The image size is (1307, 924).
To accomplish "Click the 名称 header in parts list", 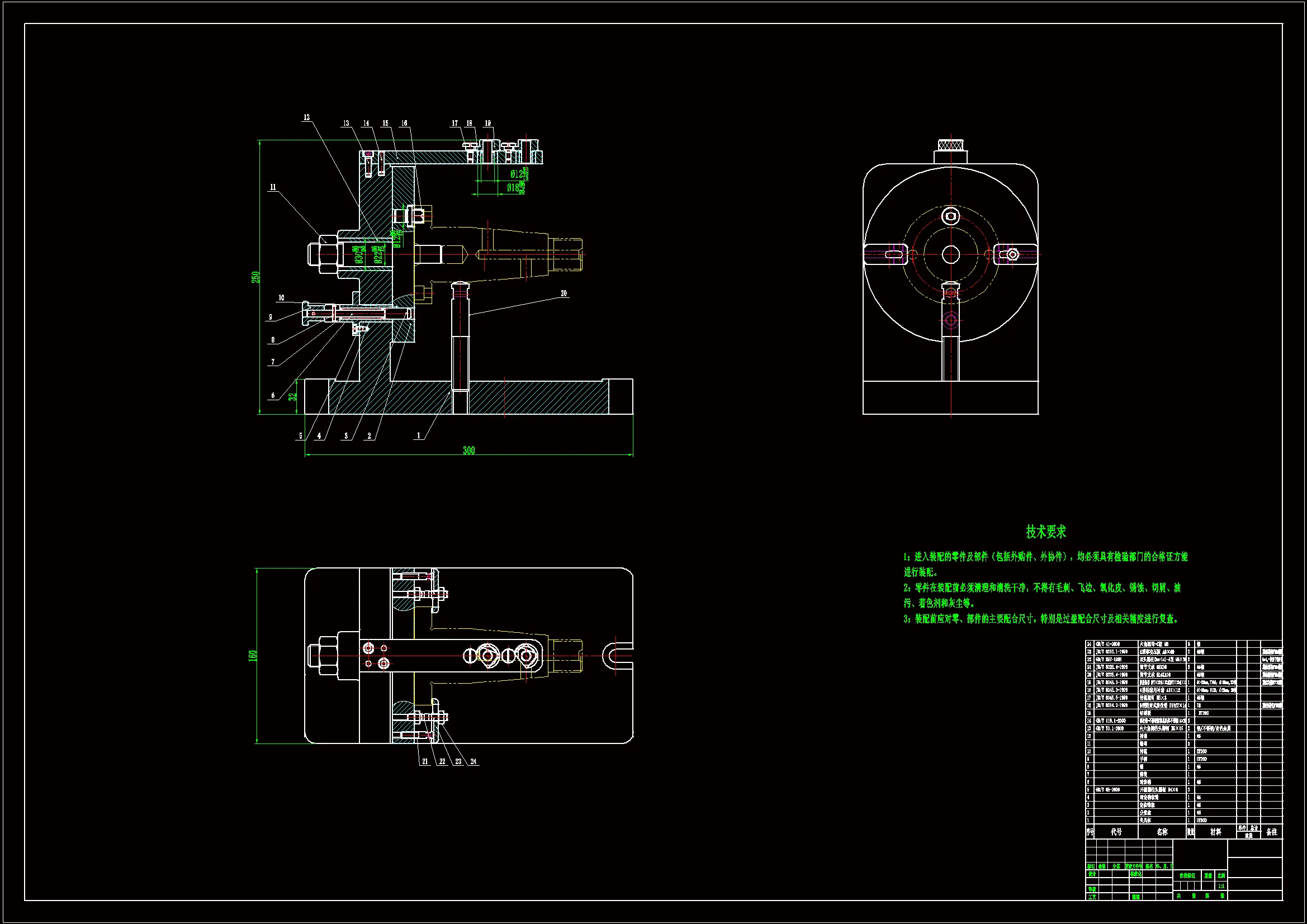I will point(1162,832).
